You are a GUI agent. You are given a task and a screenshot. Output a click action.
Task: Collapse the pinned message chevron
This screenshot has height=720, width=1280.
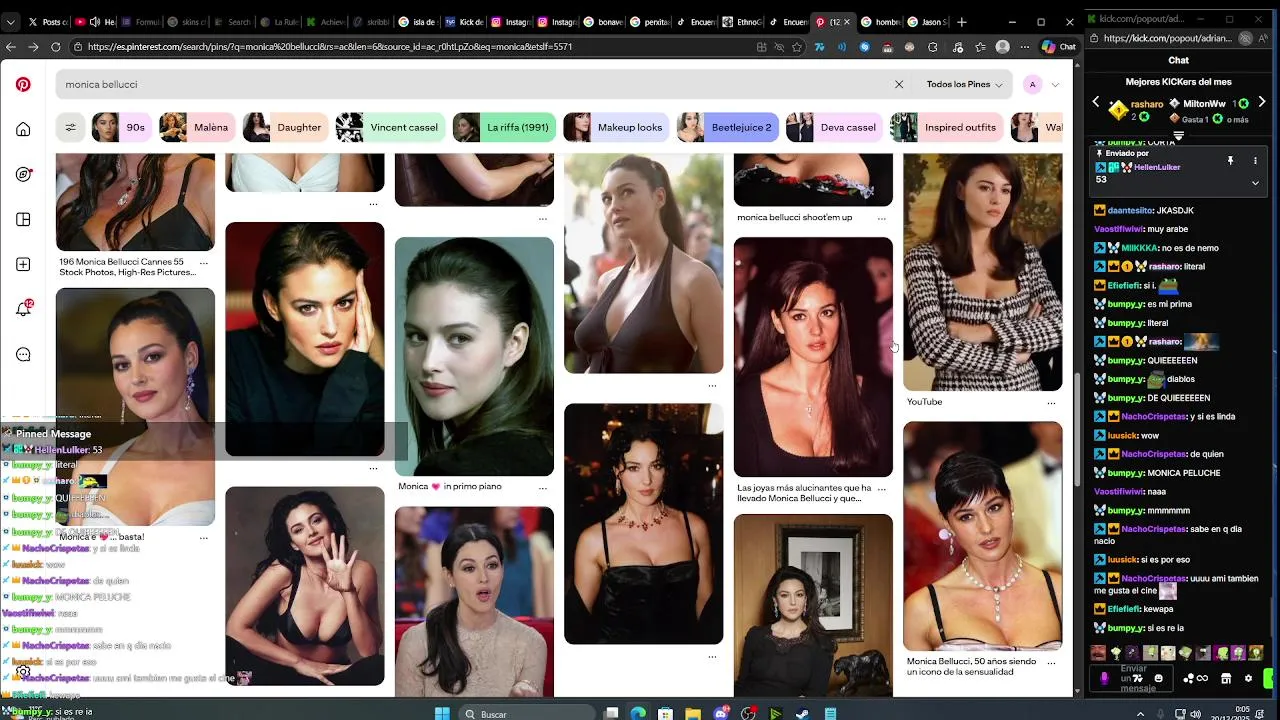[x=1255, y=183]
